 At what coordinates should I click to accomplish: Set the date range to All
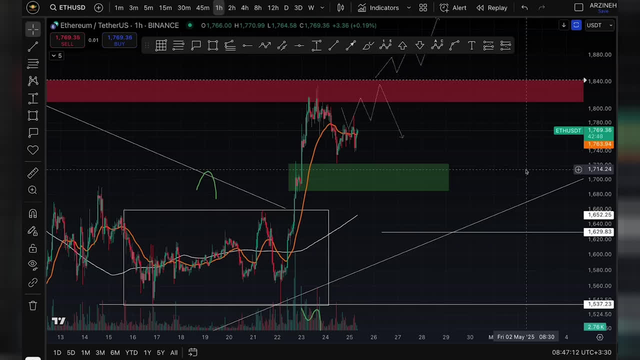coord(174,353)
